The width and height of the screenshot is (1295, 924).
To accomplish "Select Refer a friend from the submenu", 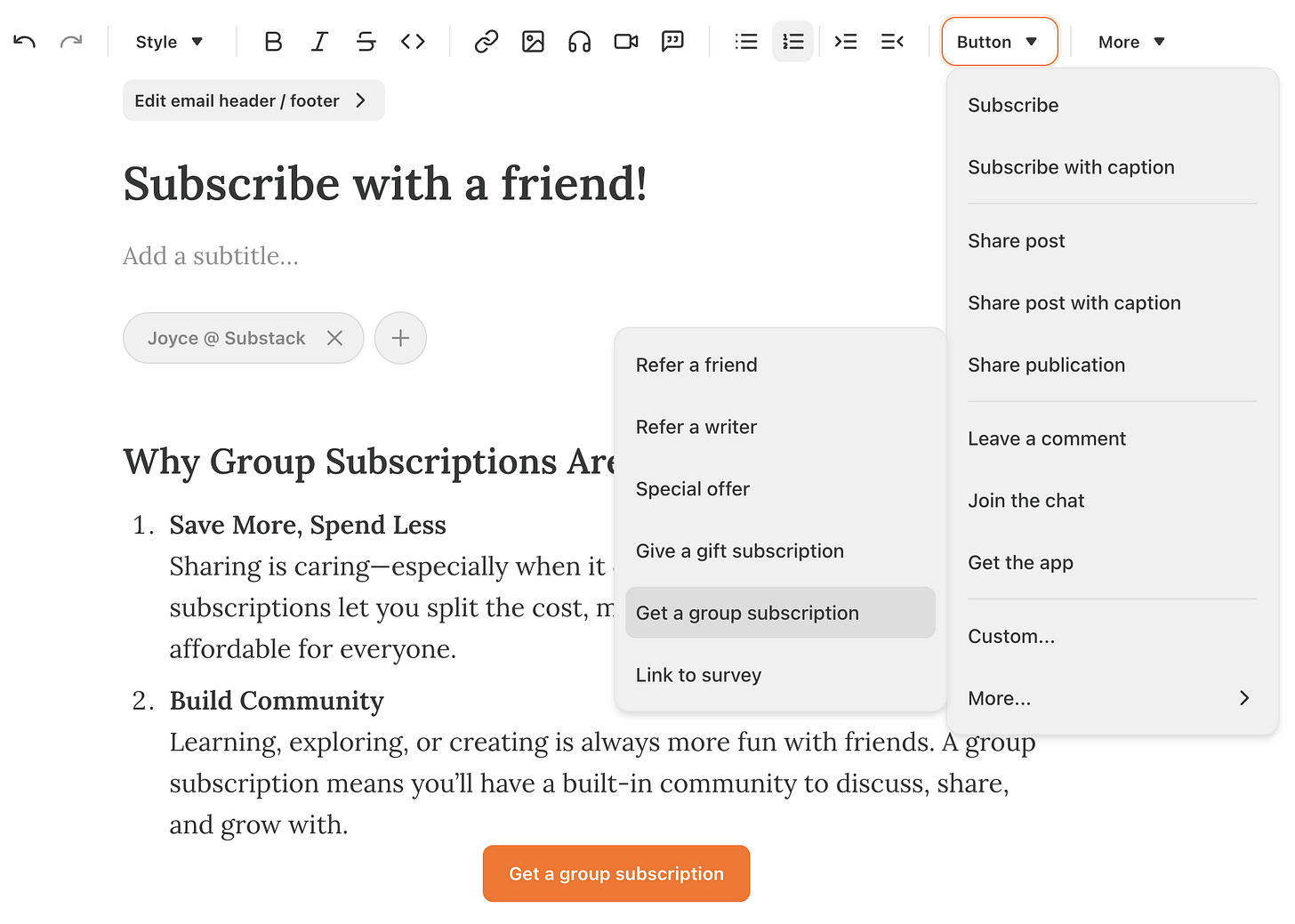I will click(696, 365).
